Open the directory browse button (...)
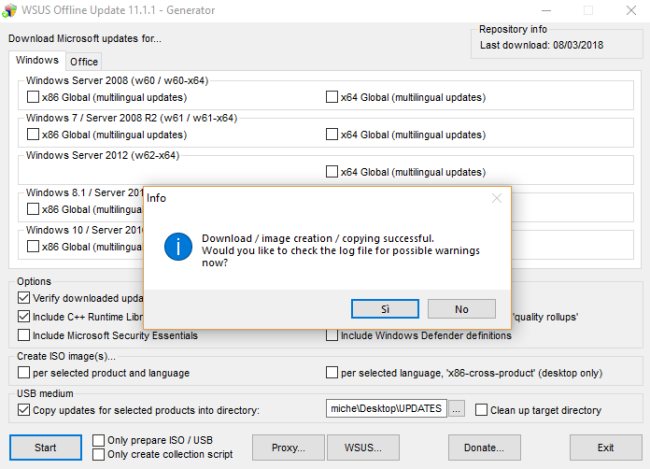 pyautogui.click(x=456, y=410)
